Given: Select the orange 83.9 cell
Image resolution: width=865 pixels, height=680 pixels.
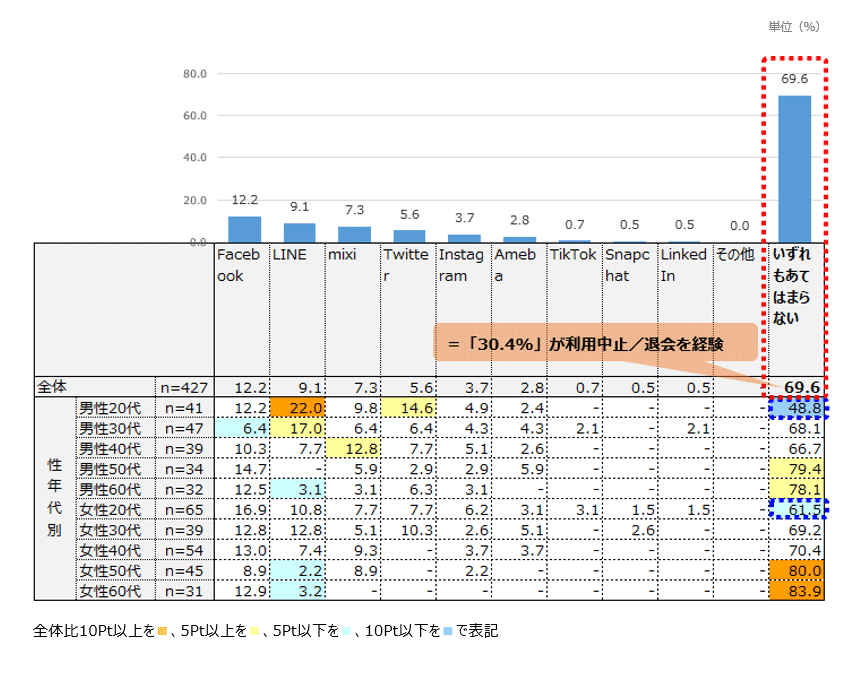Looking at the screenshot, I should click(797, 591).
